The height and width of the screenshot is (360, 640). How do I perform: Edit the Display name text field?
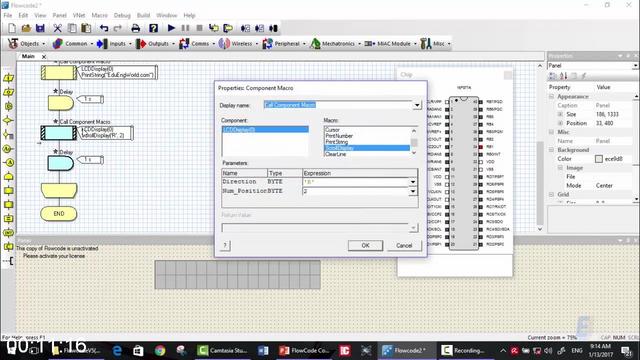coord(338,105)
